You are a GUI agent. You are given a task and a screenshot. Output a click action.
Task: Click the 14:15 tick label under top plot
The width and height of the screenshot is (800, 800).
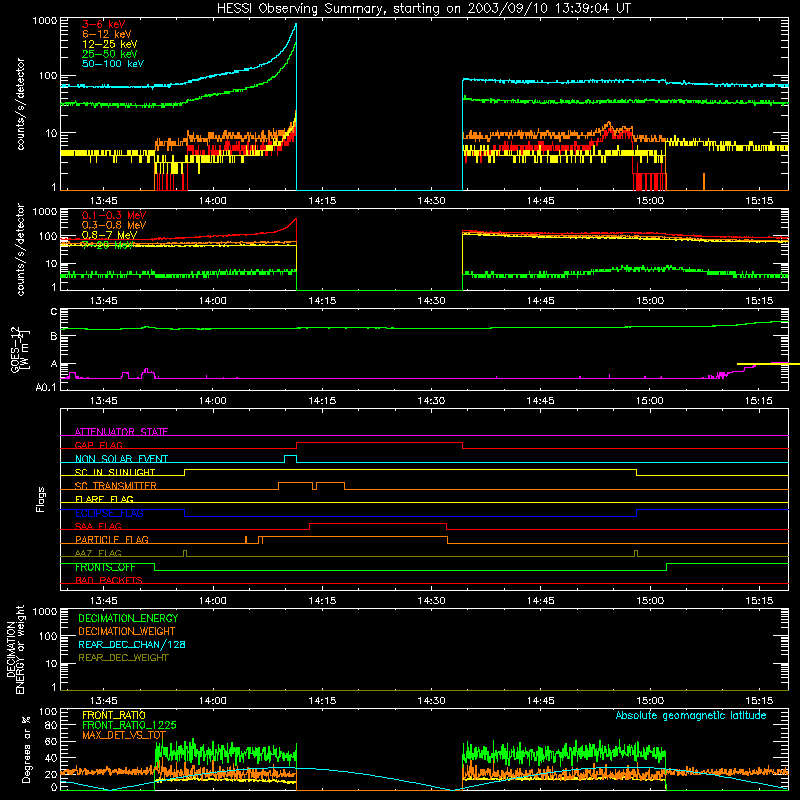pyautogui.click(x=322, y=201)
